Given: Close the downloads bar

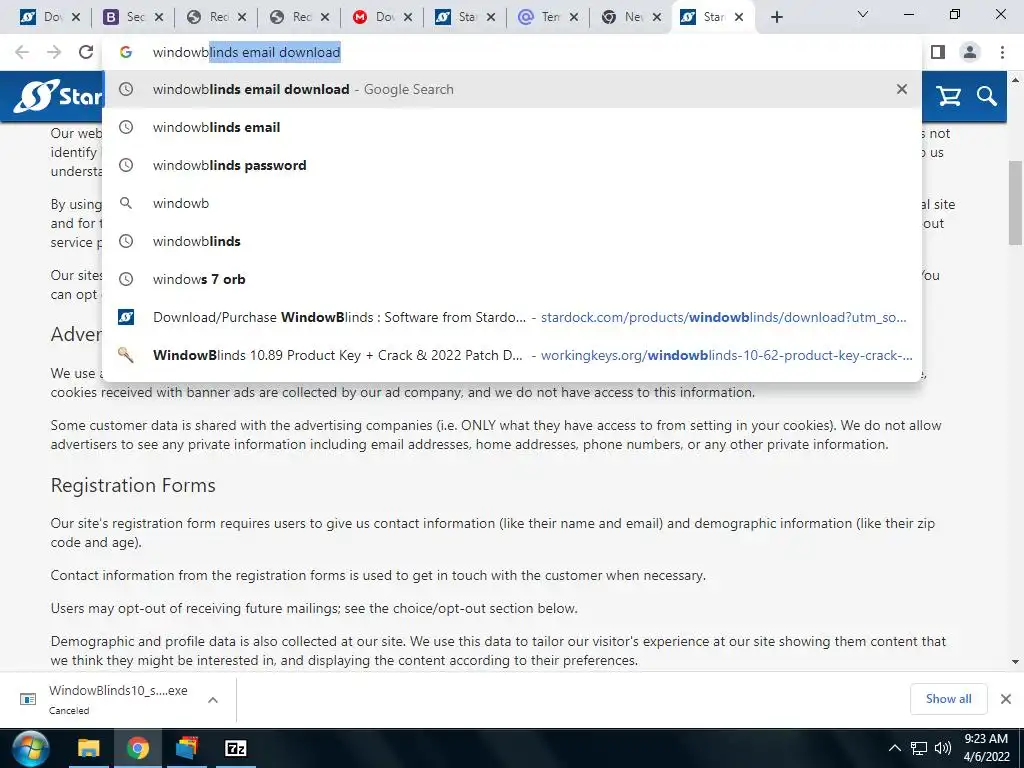Looking at the screenshot, I should pyautogui.click(x=1006, y=699).
